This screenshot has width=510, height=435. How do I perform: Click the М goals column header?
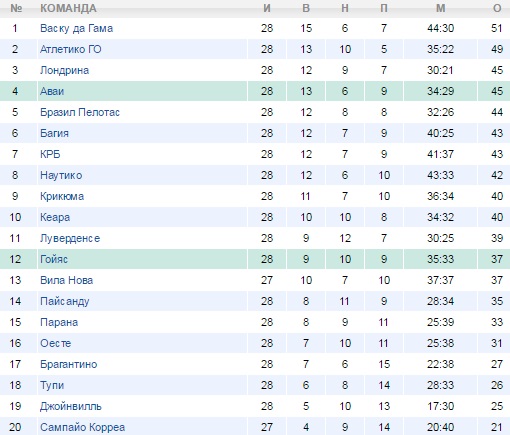coord(441,8)
